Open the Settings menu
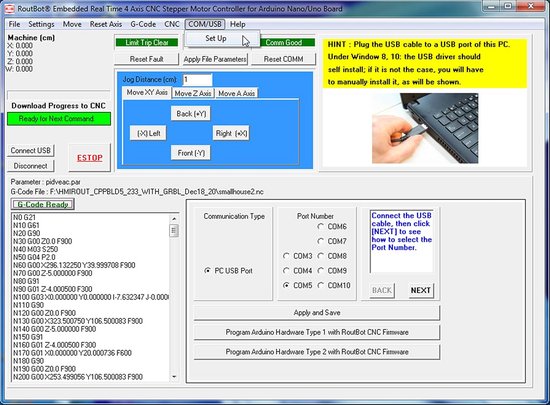Image resolution: width=550 pixels, height=405 pixels. pyautogui.click(x=41, y=24)
